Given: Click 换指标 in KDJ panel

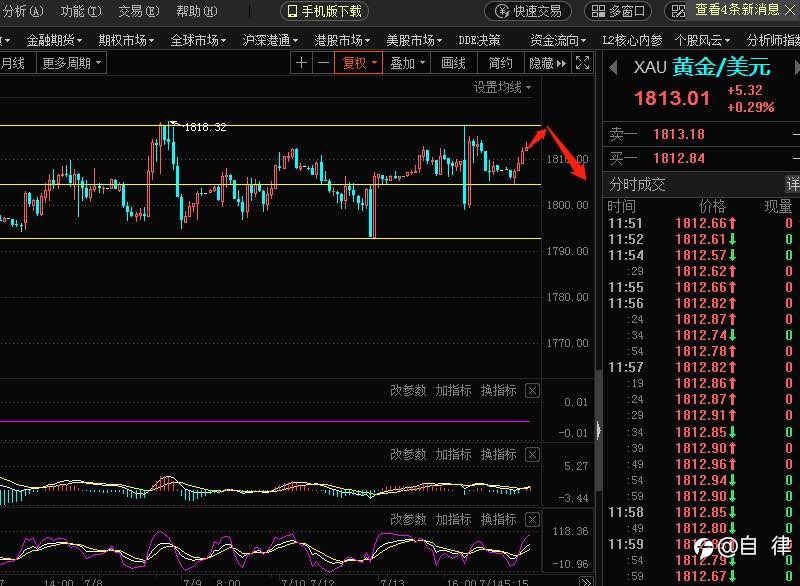Looking at the screenshot, I should tap(498, 519).
